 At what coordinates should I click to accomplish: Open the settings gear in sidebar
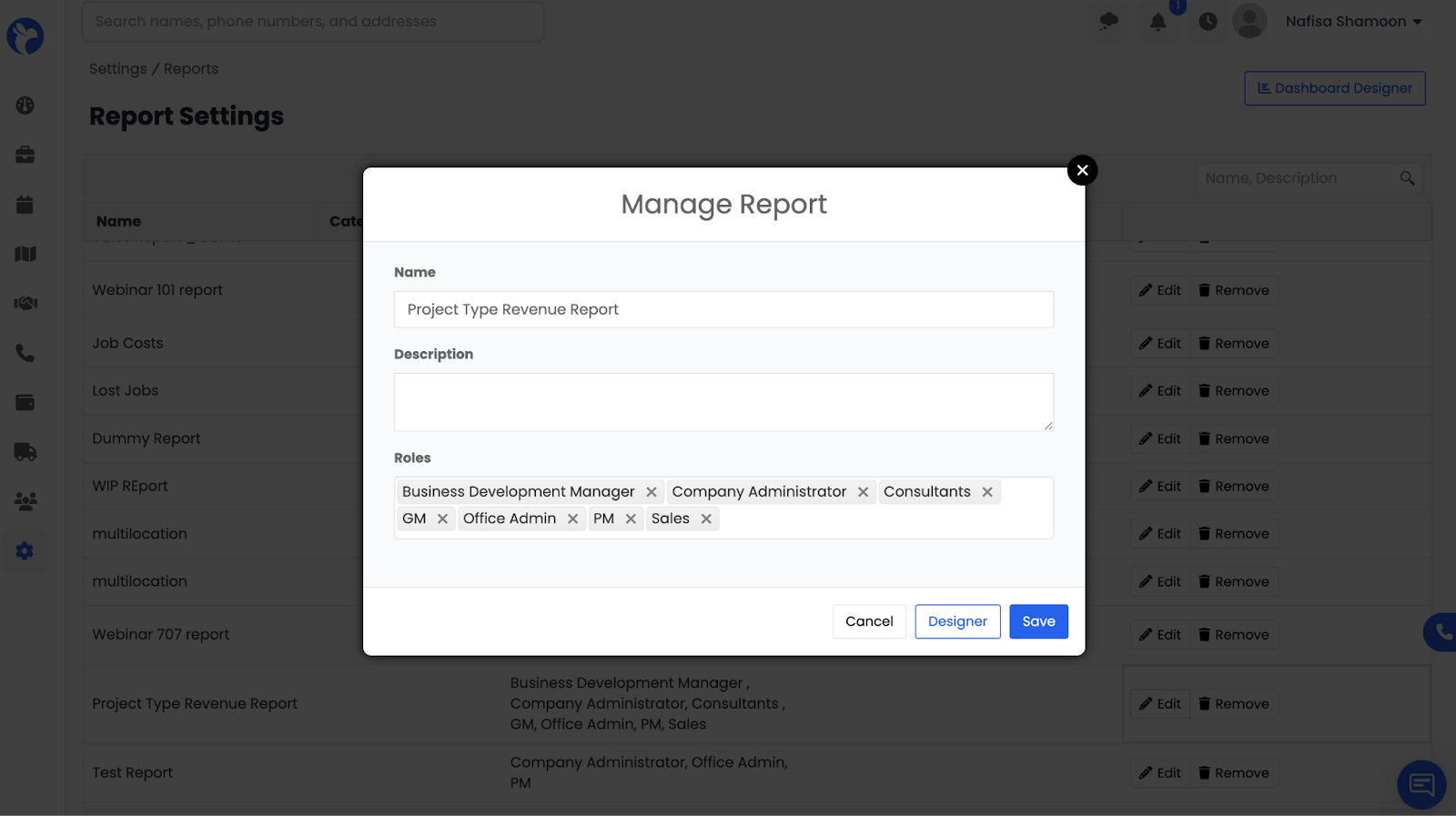click(x=25, y=551)
